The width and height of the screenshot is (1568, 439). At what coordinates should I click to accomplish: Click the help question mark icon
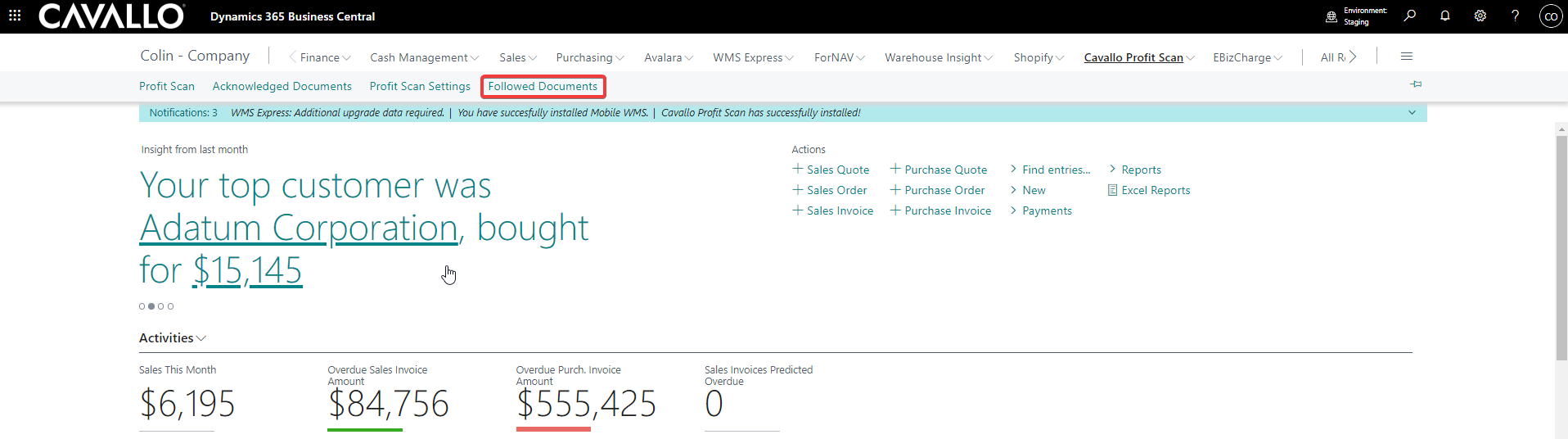[x=1515, y=16]
